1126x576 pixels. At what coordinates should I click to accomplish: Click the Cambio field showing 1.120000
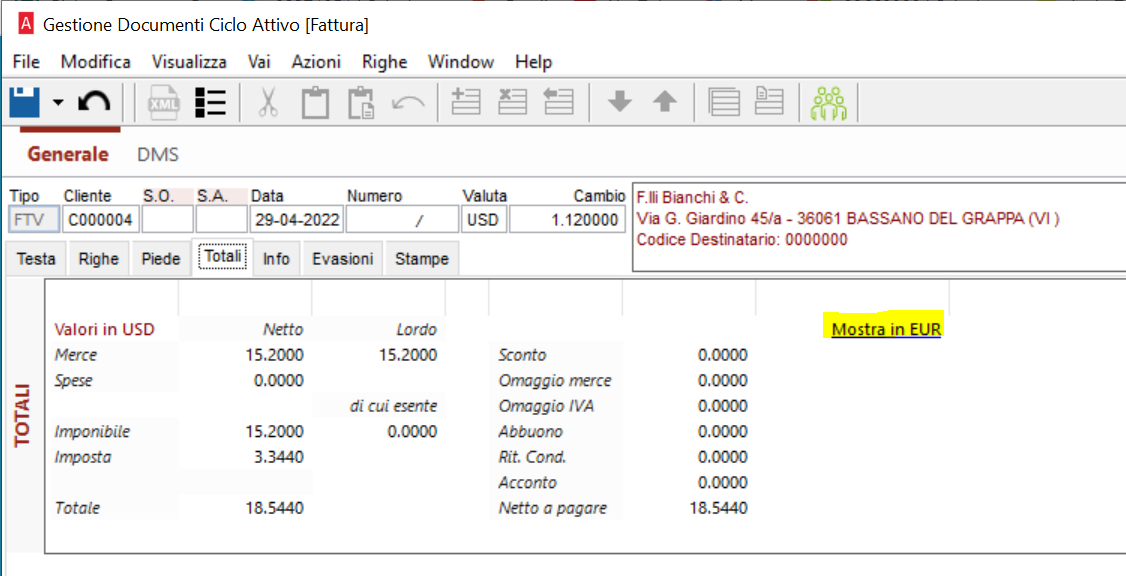(567, 220)
